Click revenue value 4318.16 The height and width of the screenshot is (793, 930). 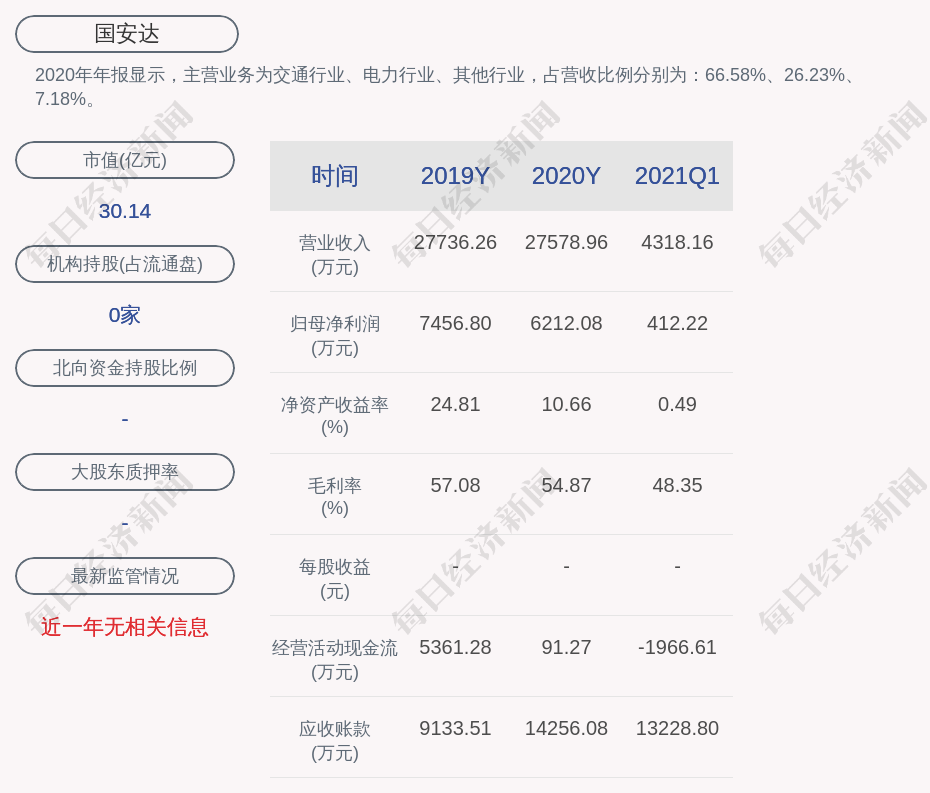[x=677, y=243]
